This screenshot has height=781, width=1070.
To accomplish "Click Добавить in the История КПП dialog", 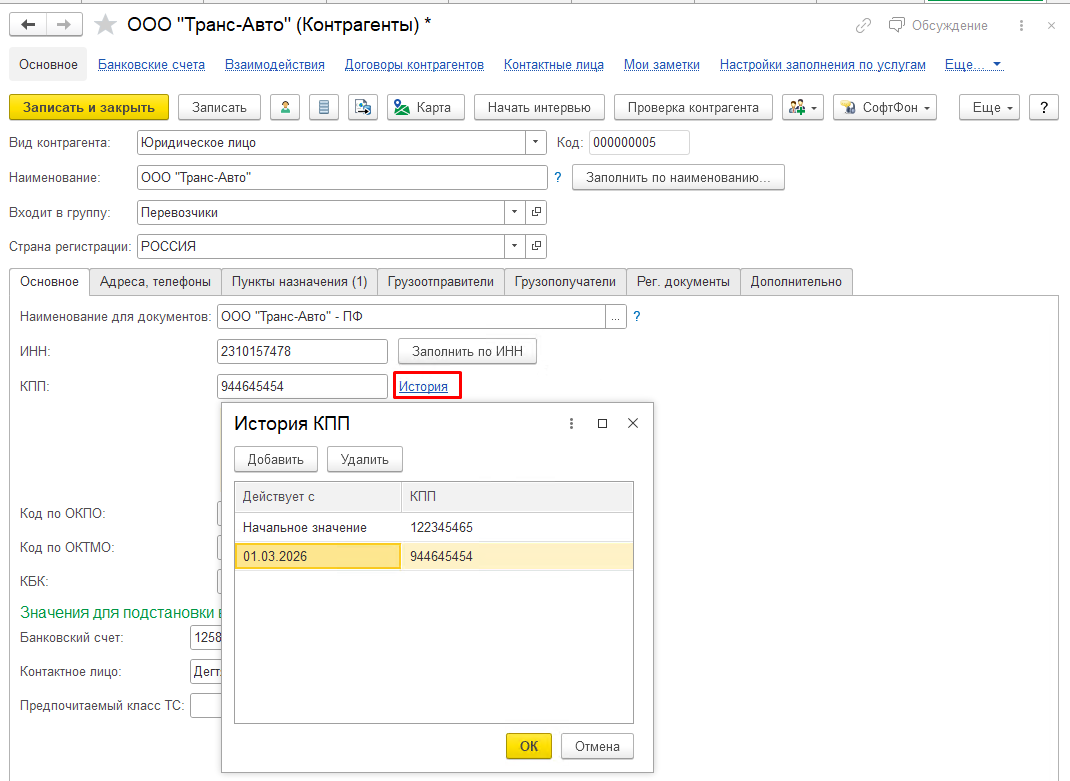I will click(275, 459).
